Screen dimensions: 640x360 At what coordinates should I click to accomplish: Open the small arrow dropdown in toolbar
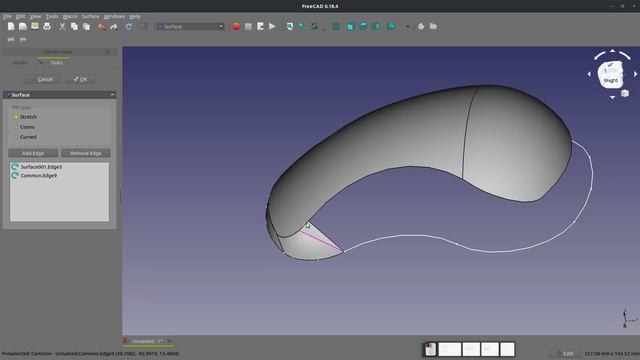[407, 27]
